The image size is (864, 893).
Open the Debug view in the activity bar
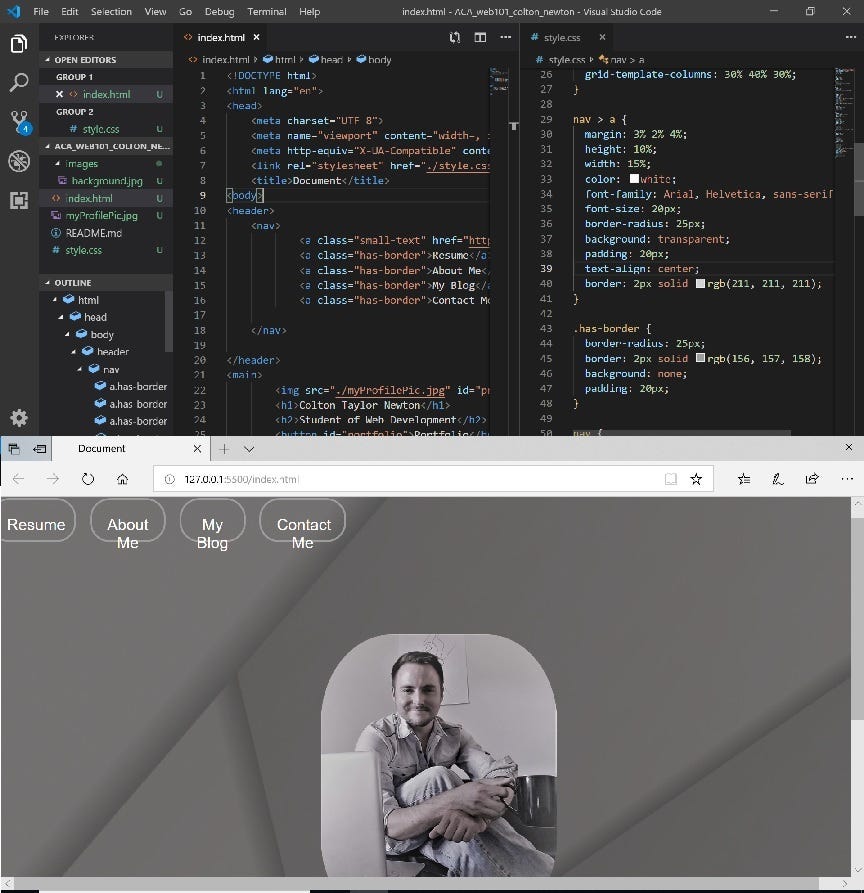click(x=18, y=161)
